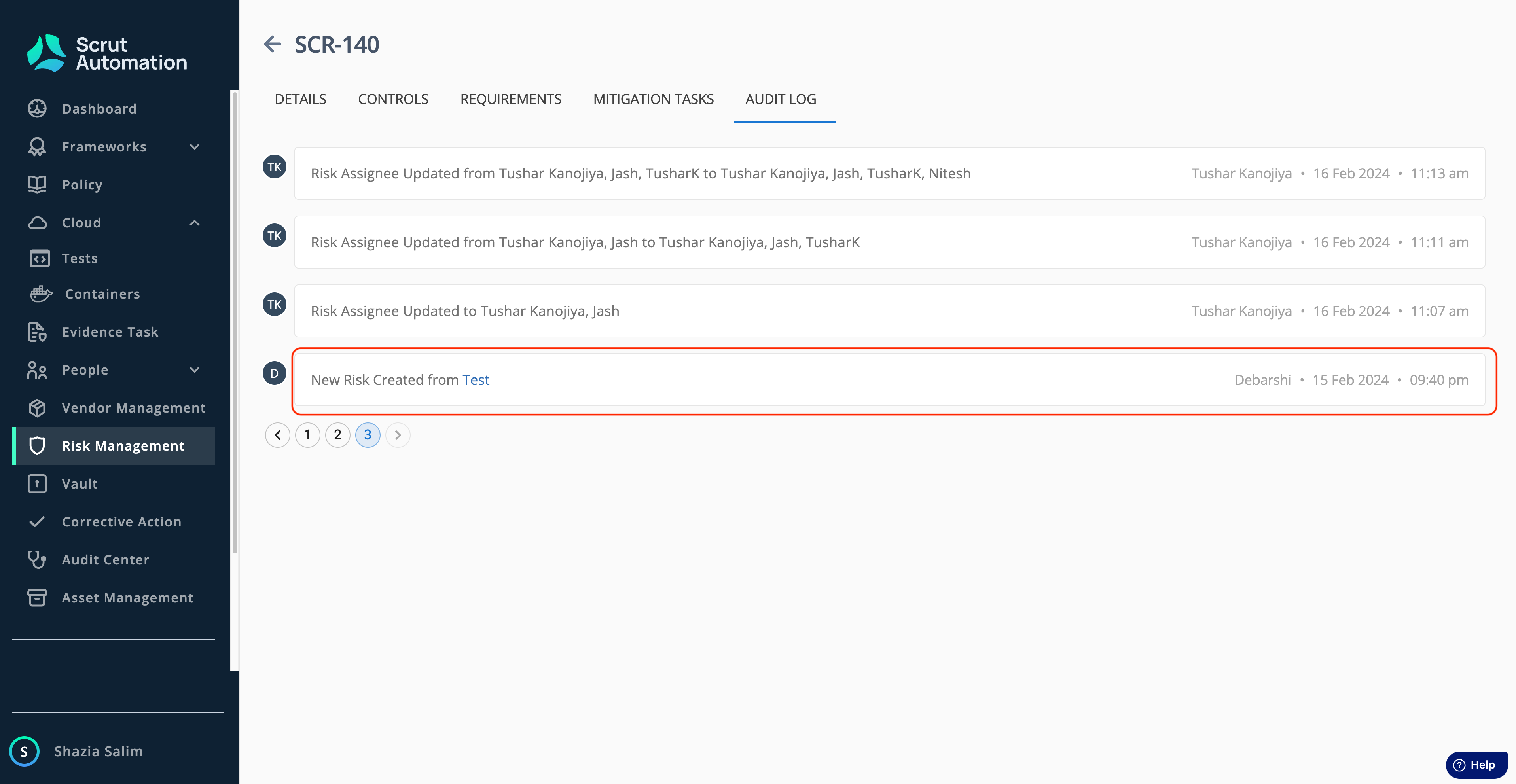Image resolution: width=1516 pixels, height=784 pixels.
Task: Click the entry ending with TusharK, Nitesh
Action: pyautogui.click(x=889, y=173)
